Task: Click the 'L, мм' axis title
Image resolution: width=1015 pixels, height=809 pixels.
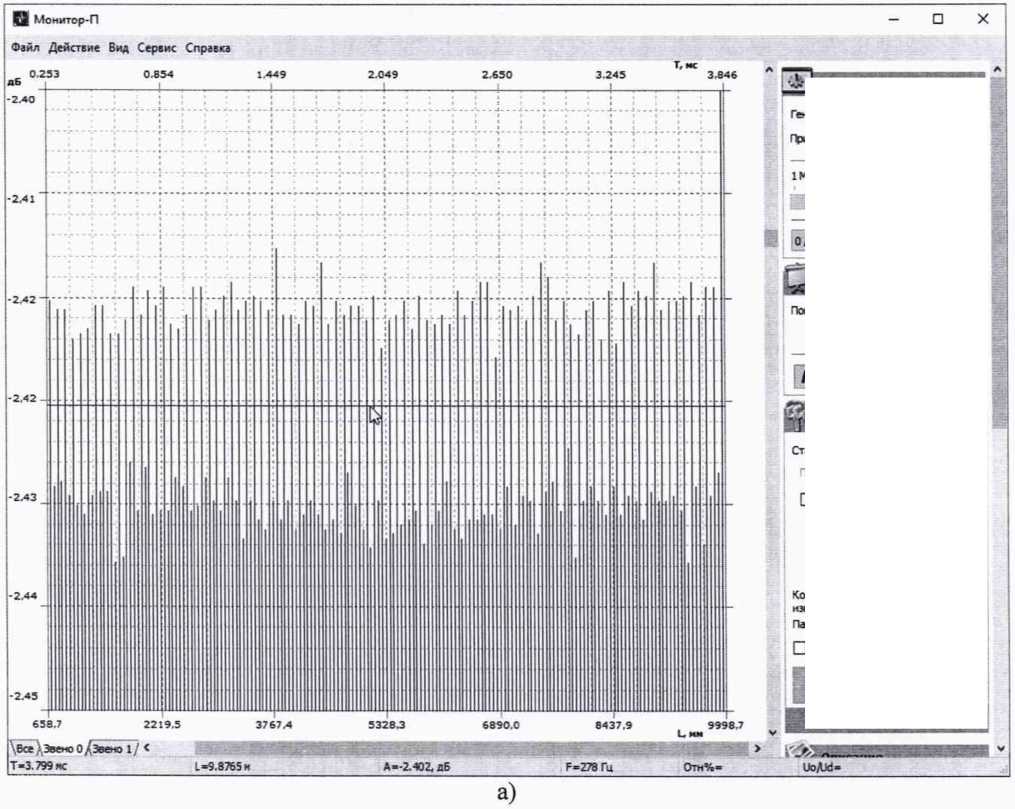Action: pos(690,733)
